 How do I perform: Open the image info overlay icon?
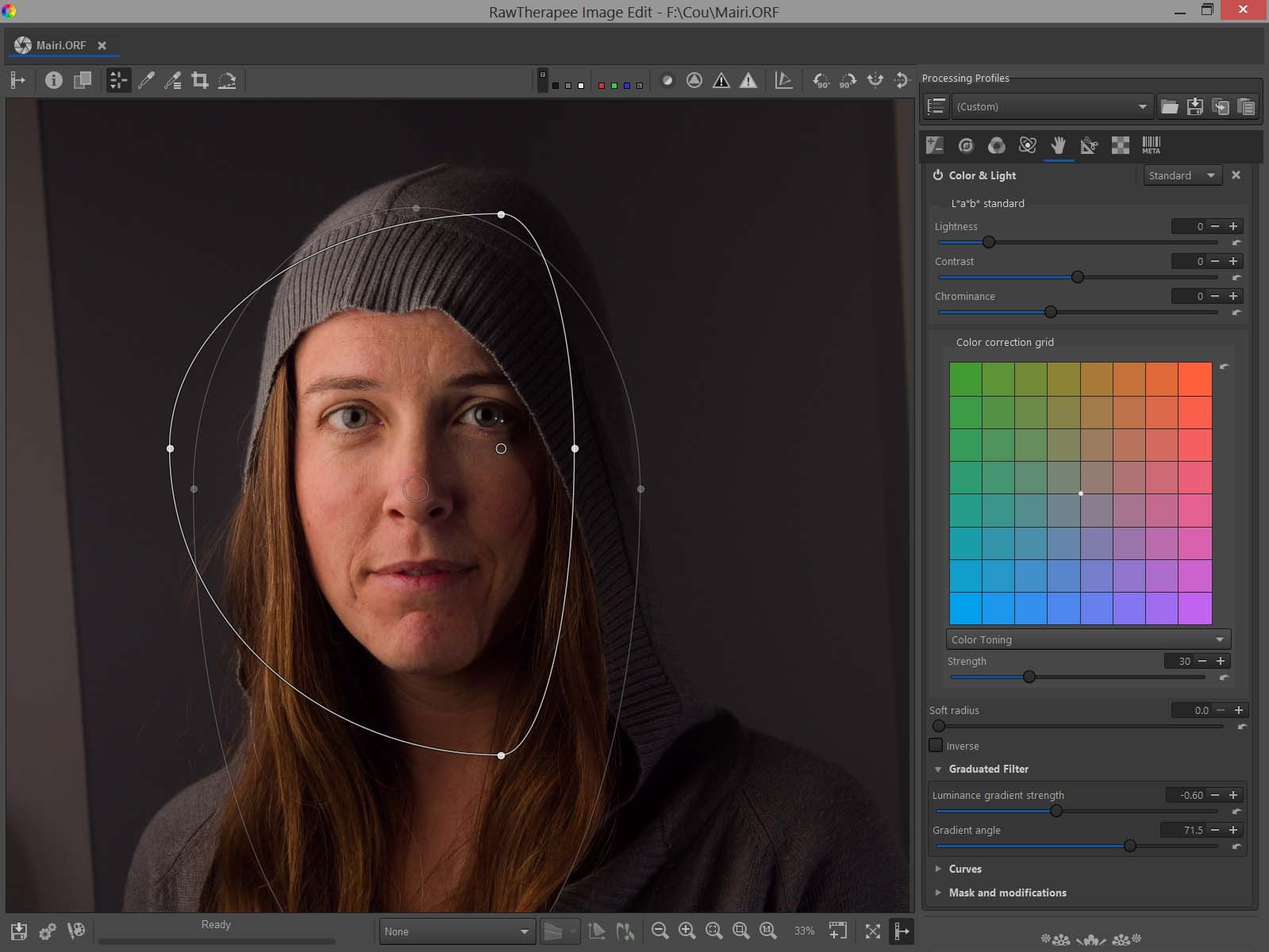(x=54, y=80)
